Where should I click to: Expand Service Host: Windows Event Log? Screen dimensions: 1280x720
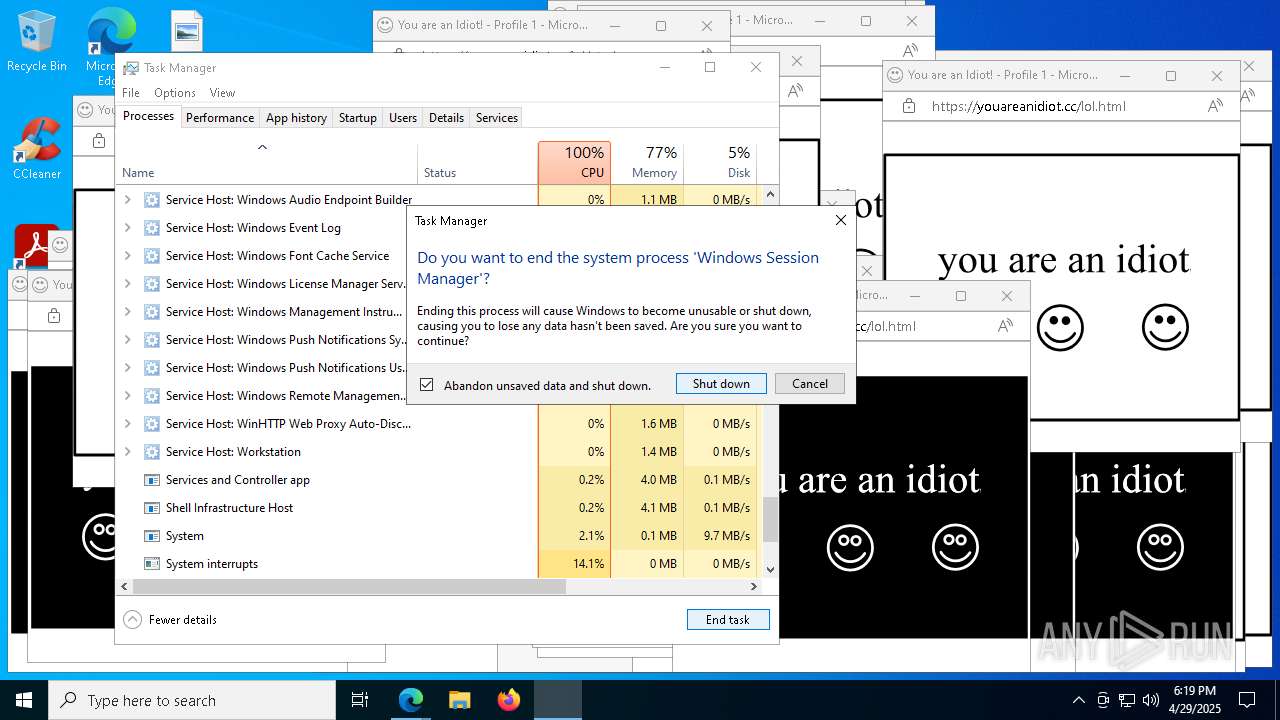click(127, 228)
